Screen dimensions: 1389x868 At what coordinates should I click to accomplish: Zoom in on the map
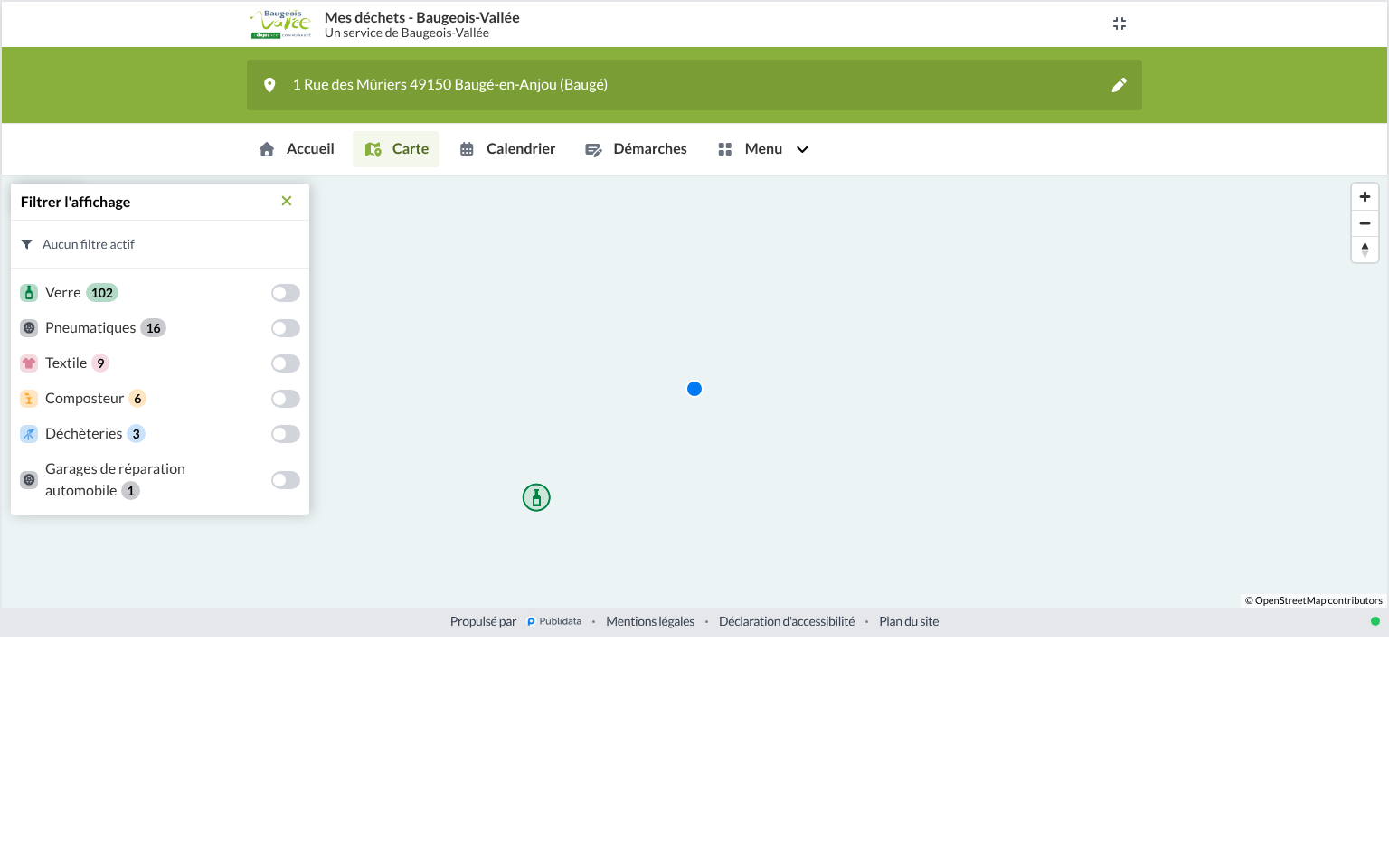(1365, 197)
